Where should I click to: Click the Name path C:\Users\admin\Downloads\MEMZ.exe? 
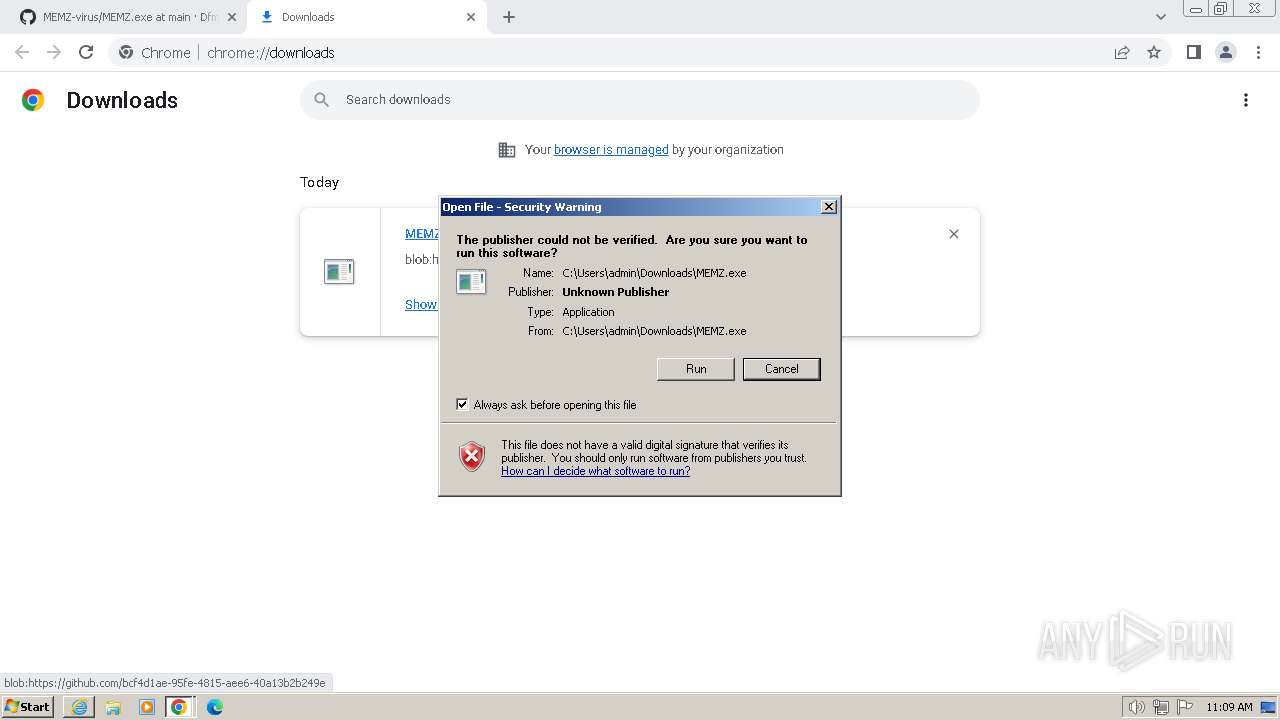[654, 273]
